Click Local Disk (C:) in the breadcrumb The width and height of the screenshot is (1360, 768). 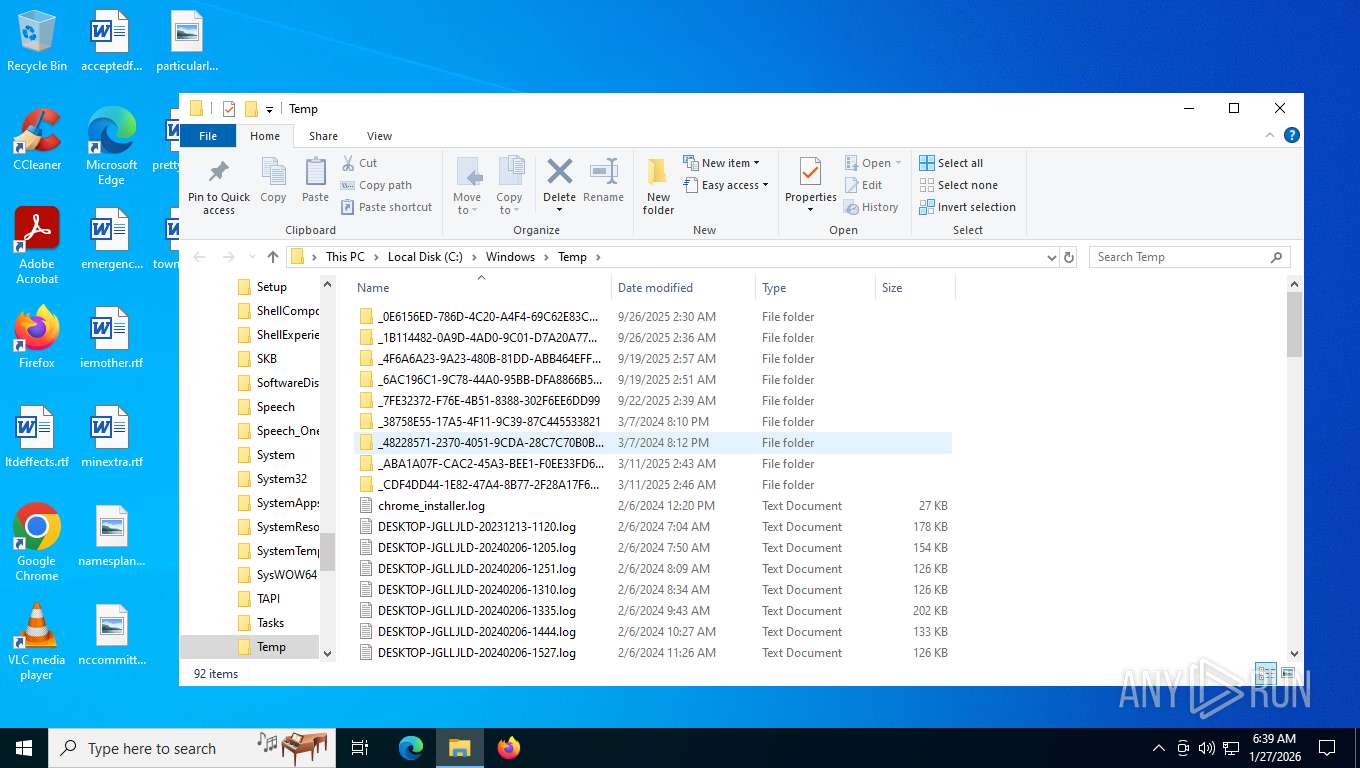(425, 257)
